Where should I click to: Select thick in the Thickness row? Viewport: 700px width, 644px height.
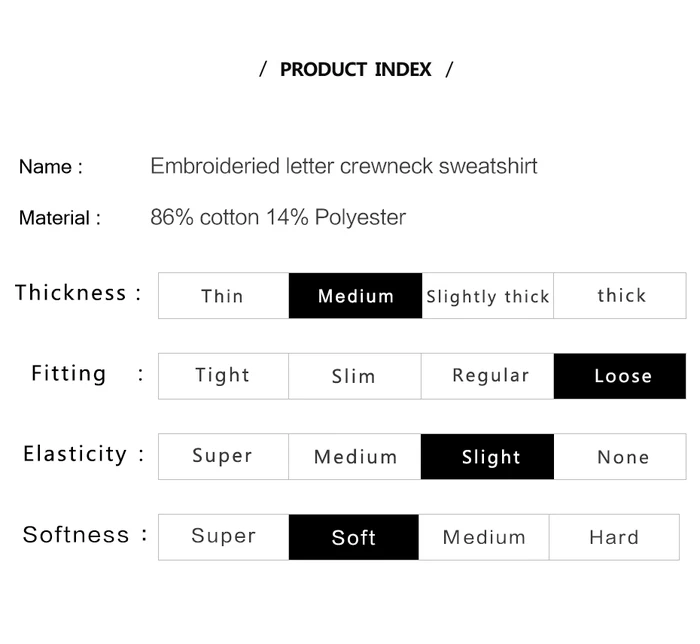pyautogui.click(x=621, y=296)
